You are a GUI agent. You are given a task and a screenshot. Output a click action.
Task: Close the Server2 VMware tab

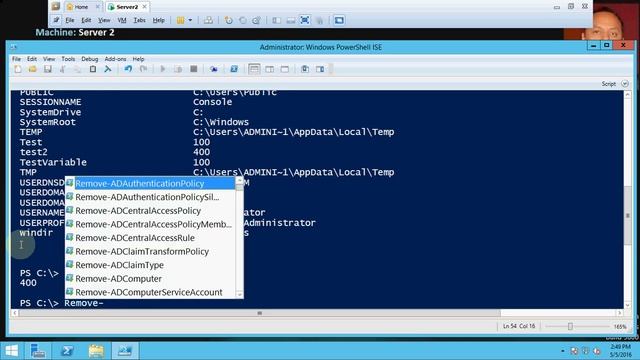(144, 7)
